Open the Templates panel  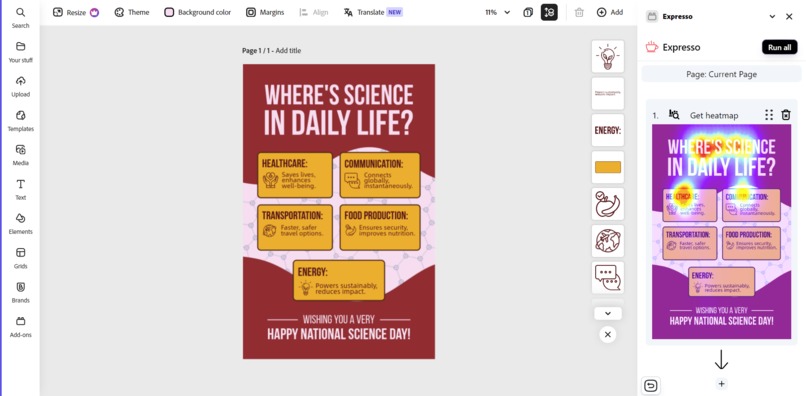[21, 121]
